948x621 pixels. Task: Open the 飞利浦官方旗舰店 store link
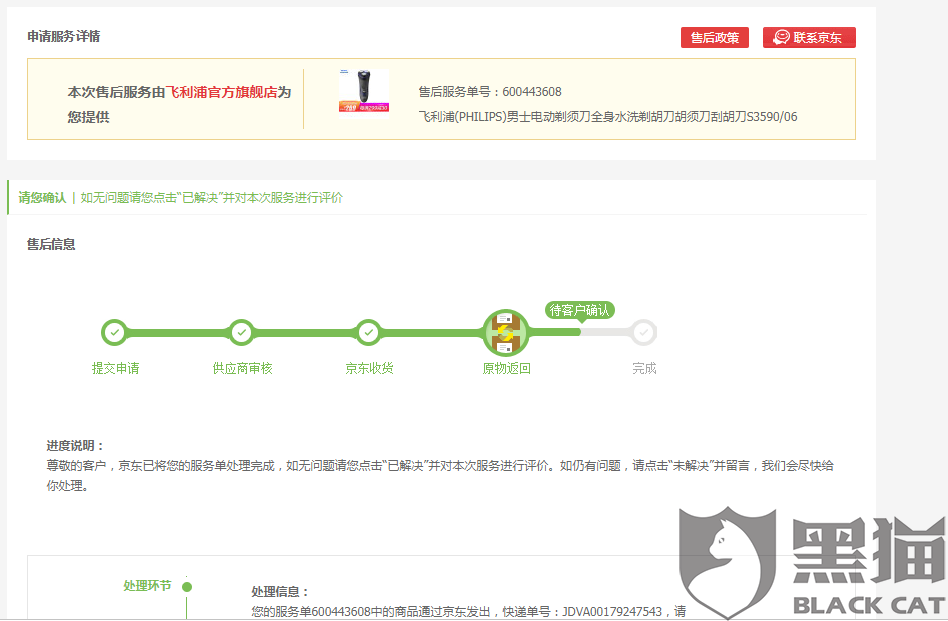(221, 92)
